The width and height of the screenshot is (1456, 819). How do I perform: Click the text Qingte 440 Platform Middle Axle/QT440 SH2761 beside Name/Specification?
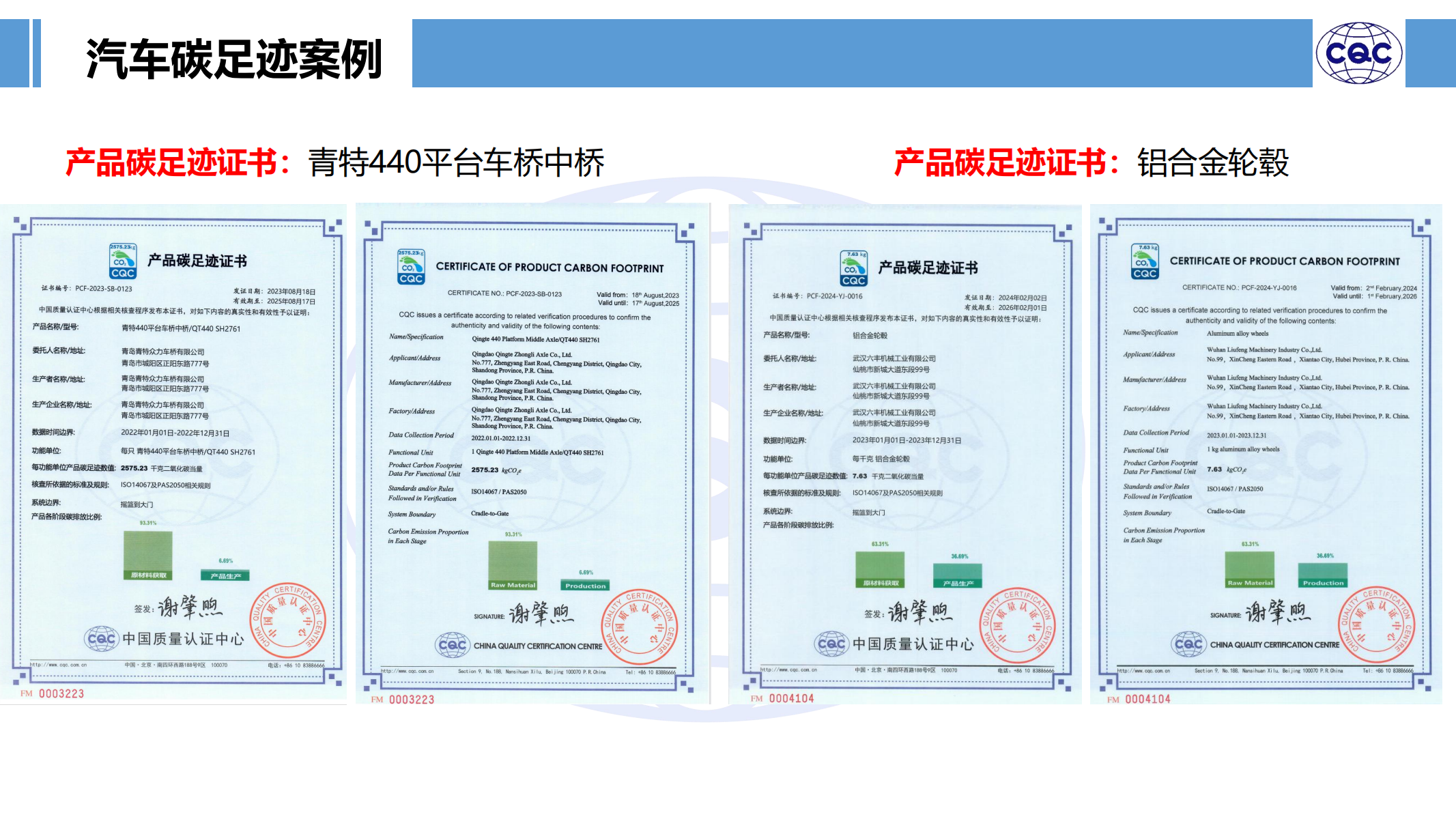pos(536,339)
